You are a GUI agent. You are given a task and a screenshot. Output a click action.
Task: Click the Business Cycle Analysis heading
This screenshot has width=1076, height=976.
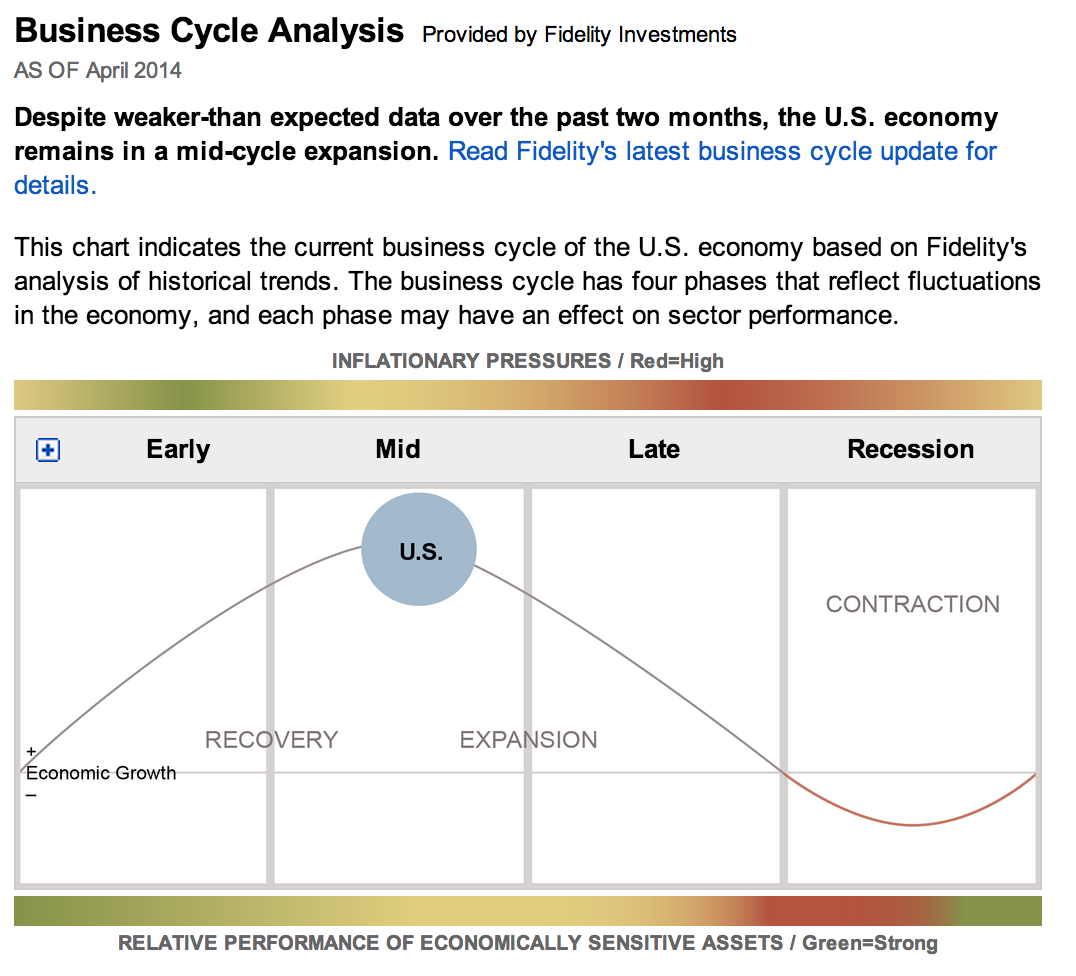pyautogui.click(x=209, y=31)
